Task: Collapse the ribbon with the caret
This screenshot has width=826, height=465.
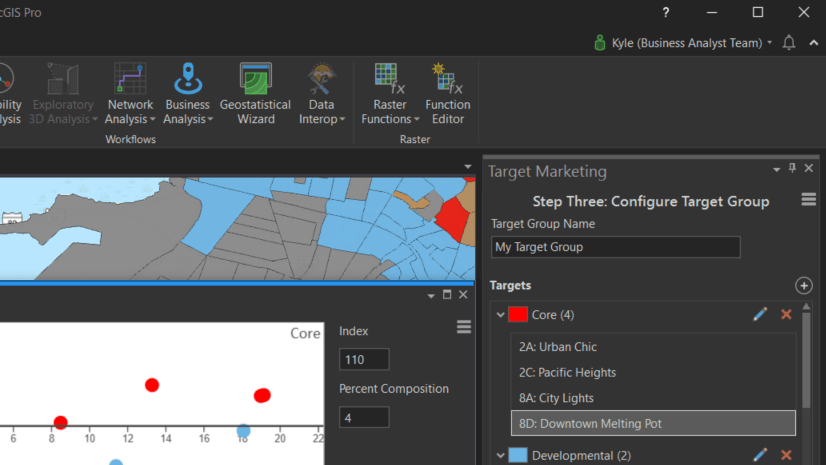Action: coord(814,43)
